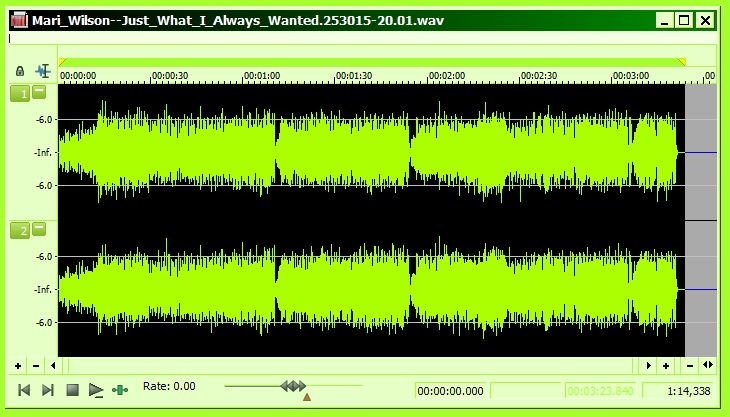Viewport: 730px width, 417px height.
Task: Toggle the lock icon beside the ruler
Action: [x=20, y=71]
